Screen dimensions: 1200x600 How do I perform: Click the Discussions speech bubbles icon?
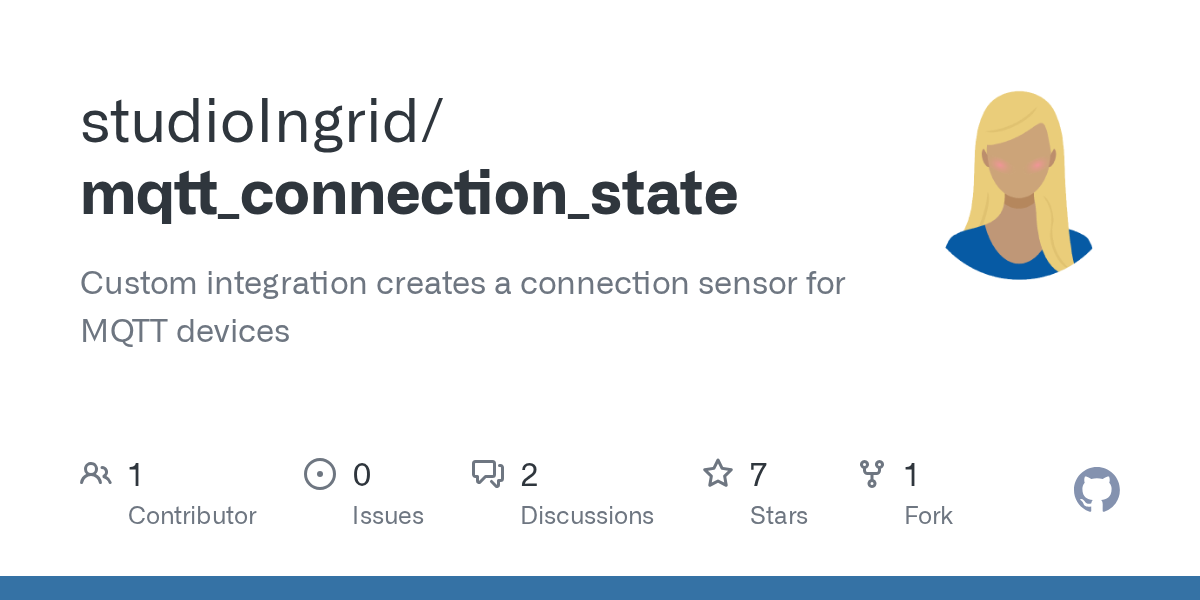[488, 473]
